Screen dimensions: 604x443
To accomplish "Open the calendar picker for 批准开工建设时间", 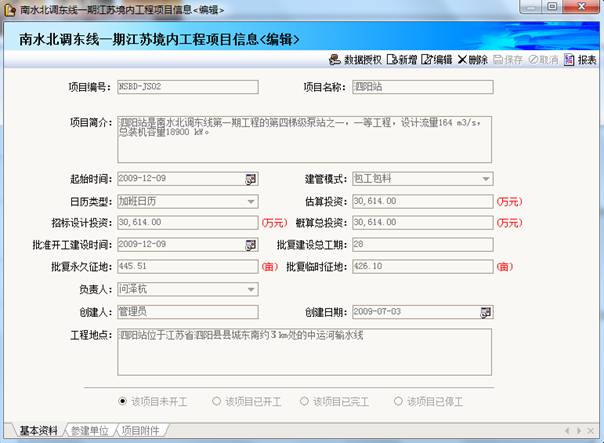I will 251,244.
